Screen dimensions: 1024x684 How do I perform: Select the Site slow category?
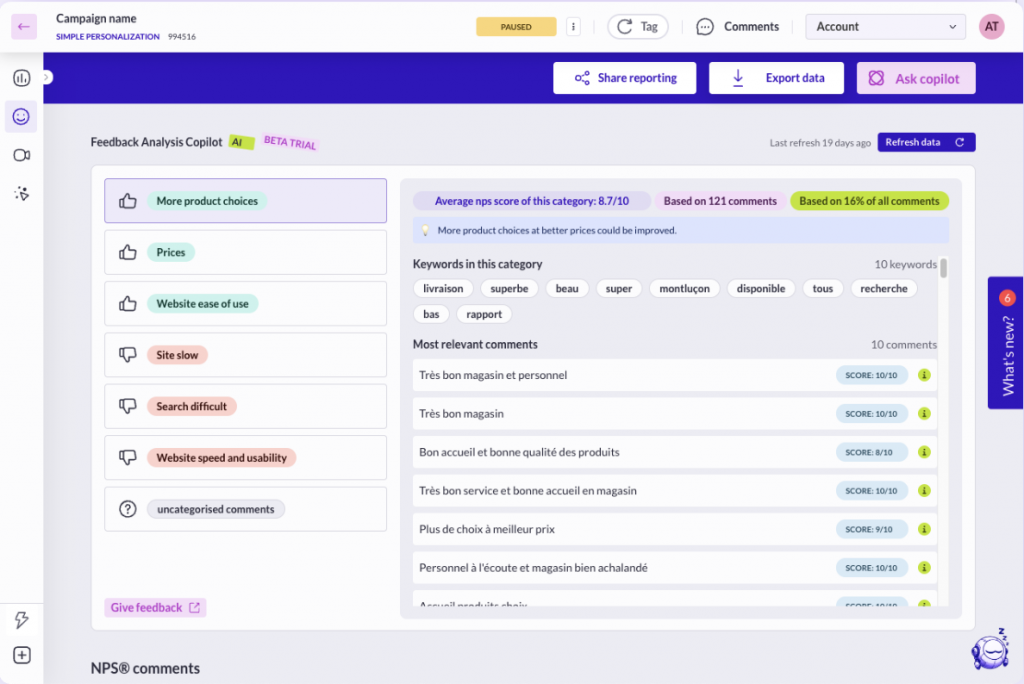245,355
